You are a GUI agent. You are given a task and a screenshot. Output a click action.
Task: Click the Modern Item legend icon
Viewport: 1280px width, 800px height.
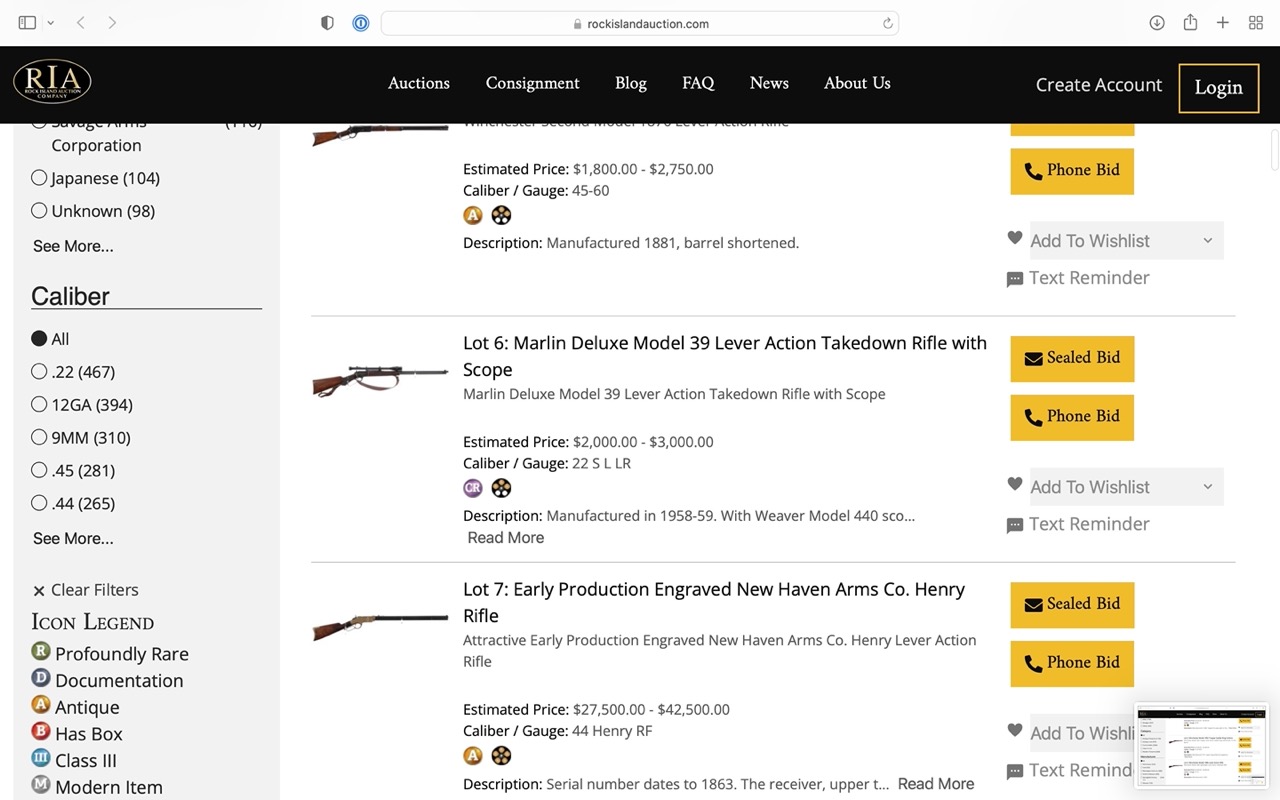(41, 785)
